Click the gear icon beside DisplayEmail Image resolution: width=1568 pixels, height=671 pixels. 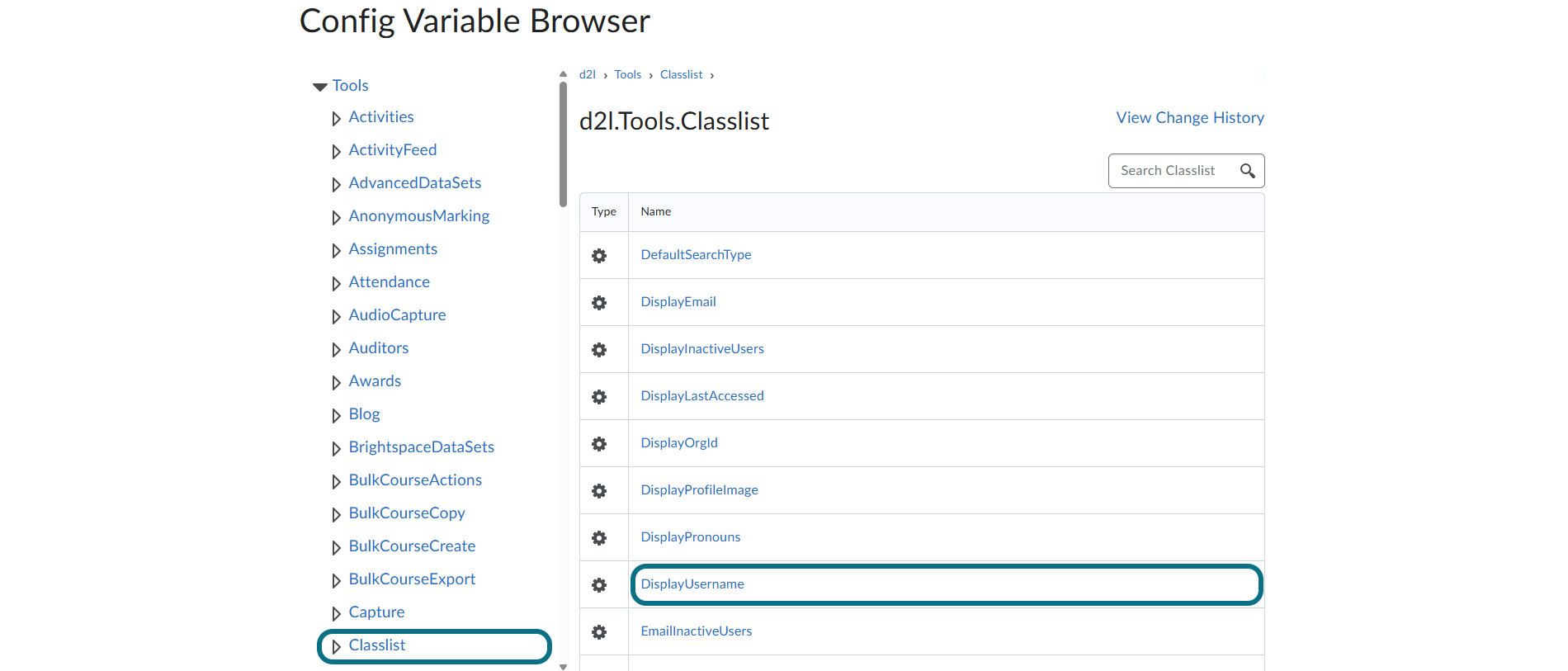click(599, 303)
